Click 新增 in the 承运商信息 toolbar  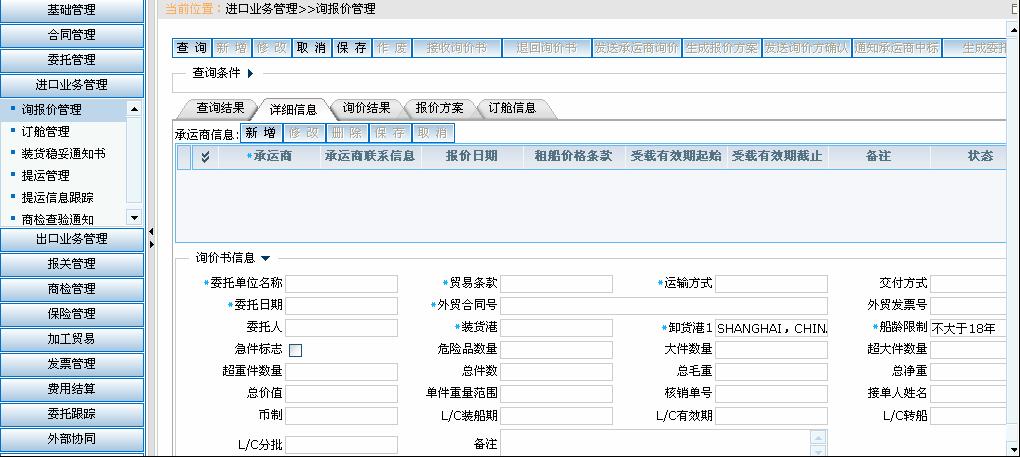[260, 133]
